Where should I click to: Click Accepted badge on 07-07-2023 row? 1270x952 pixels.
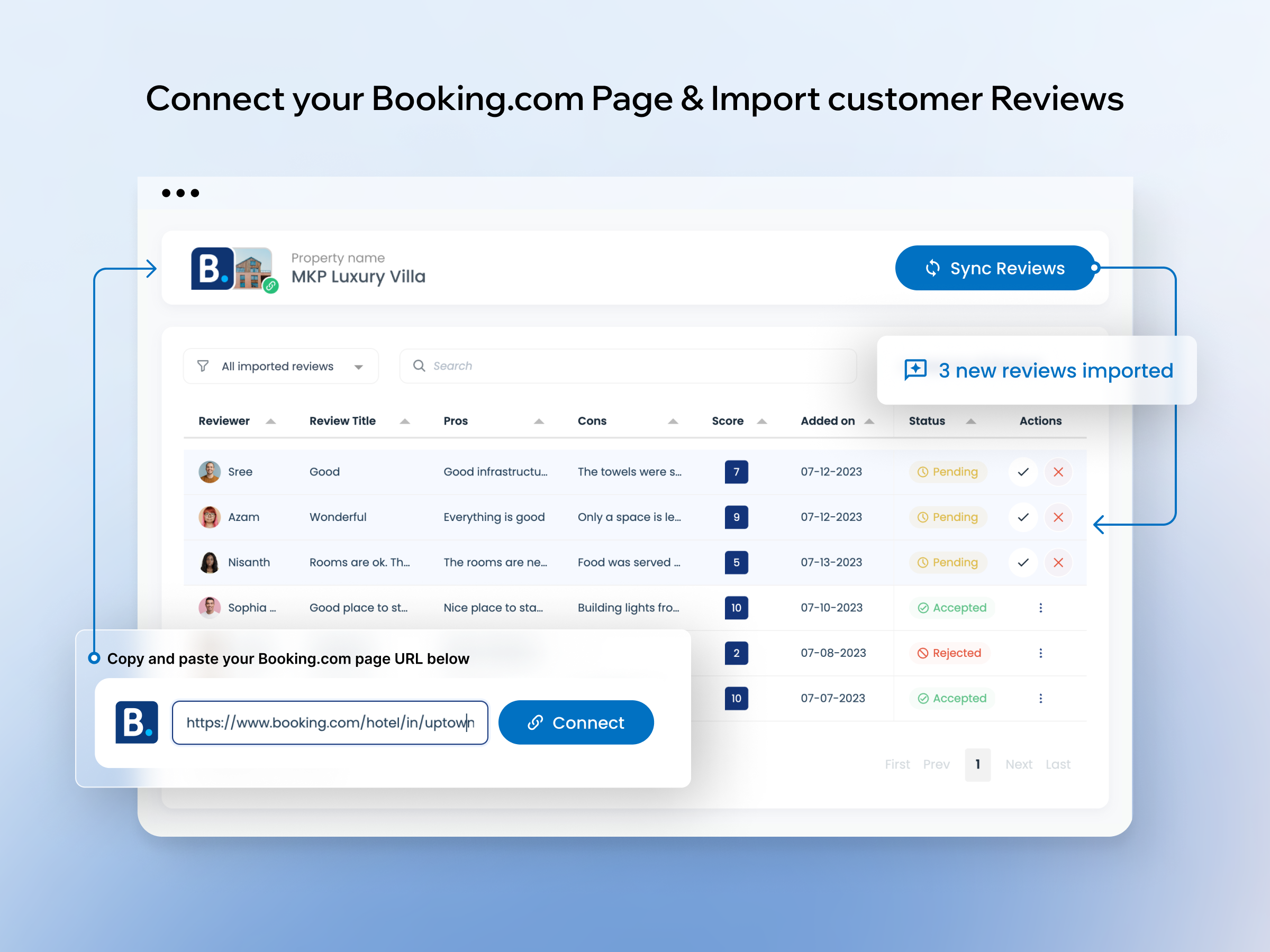pyautogui.click(x=952, y=698)
